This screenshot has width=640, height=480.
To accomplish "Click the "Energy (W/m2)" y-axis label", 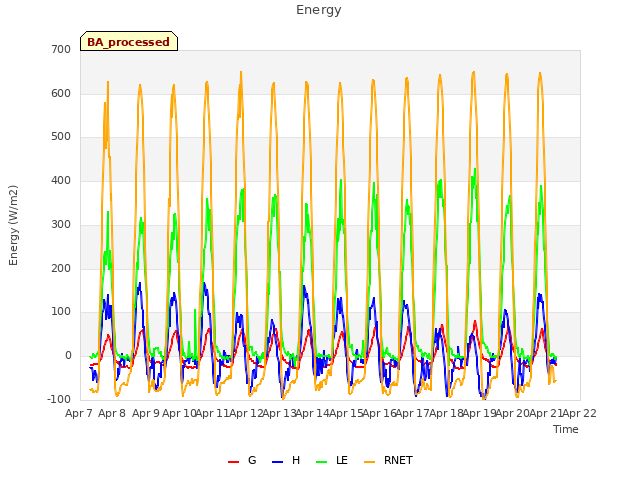I will coord(13,225).
